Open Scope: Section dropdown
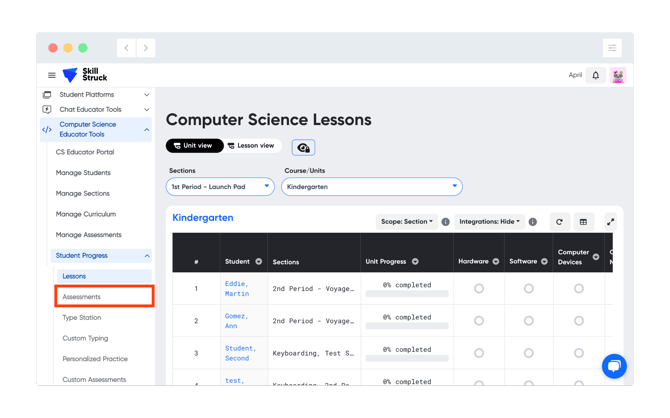Viewport: 670px width, 418px height. click(407, 222)
